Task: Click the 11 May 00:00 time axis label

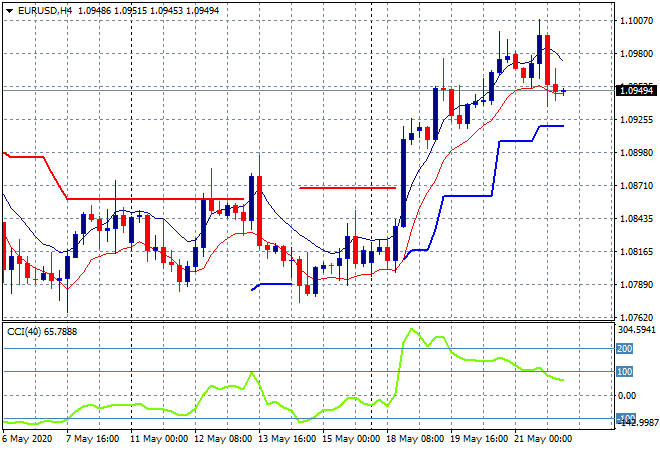Action: tap(159, 439)
